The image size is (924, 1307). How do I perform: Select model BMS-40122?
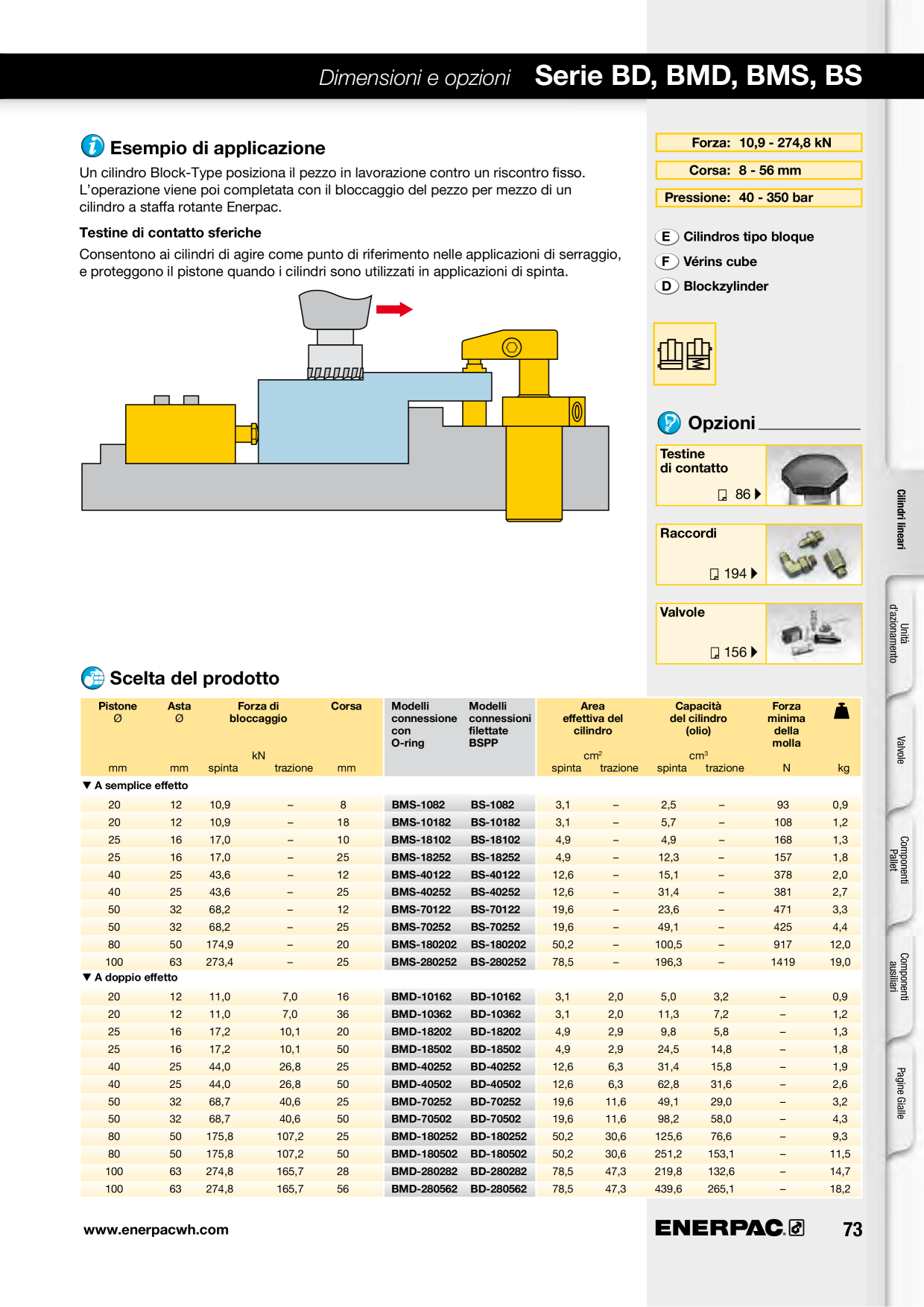click(x=421, y=875)
